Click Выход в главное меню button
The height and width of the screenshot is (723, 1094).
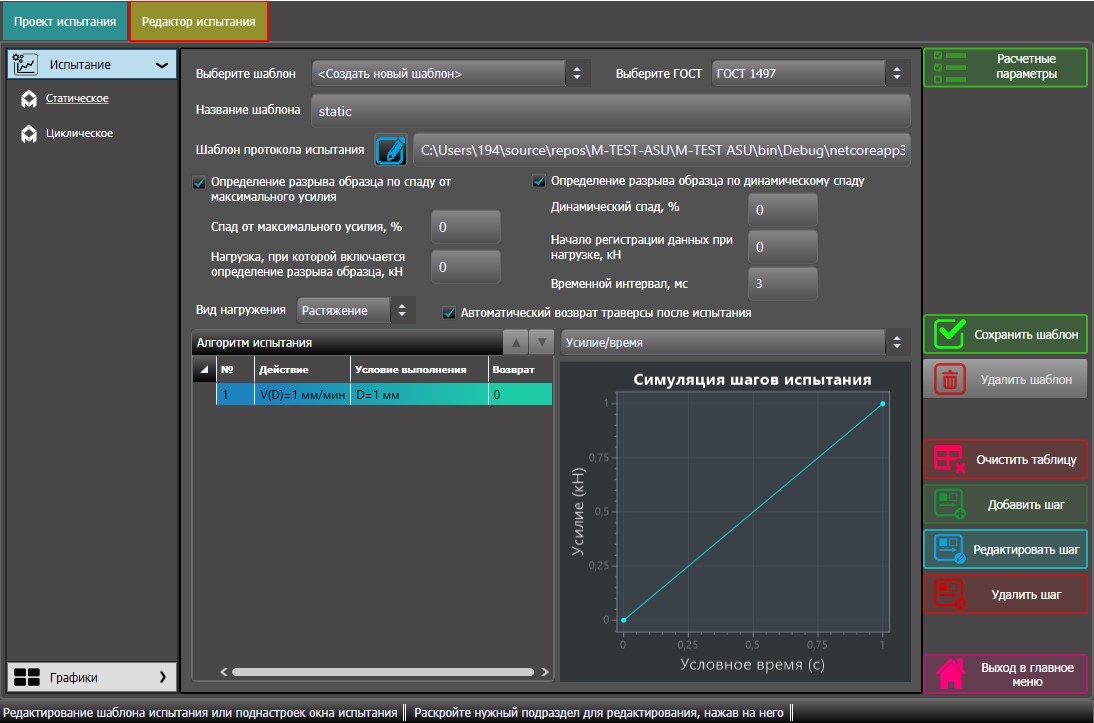[1005, 673]
